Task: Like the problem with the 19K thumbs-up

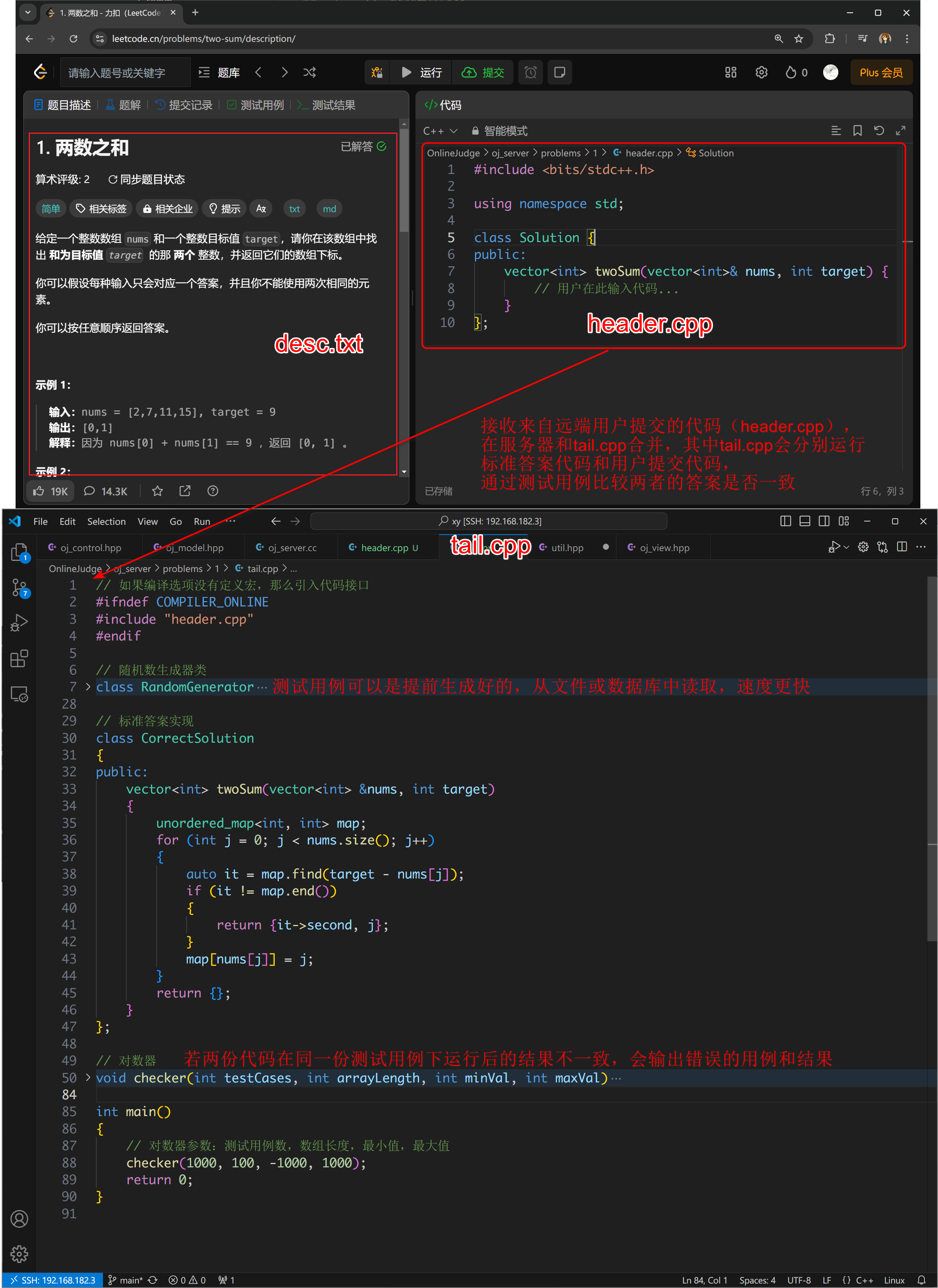Action: pos(50,491)
